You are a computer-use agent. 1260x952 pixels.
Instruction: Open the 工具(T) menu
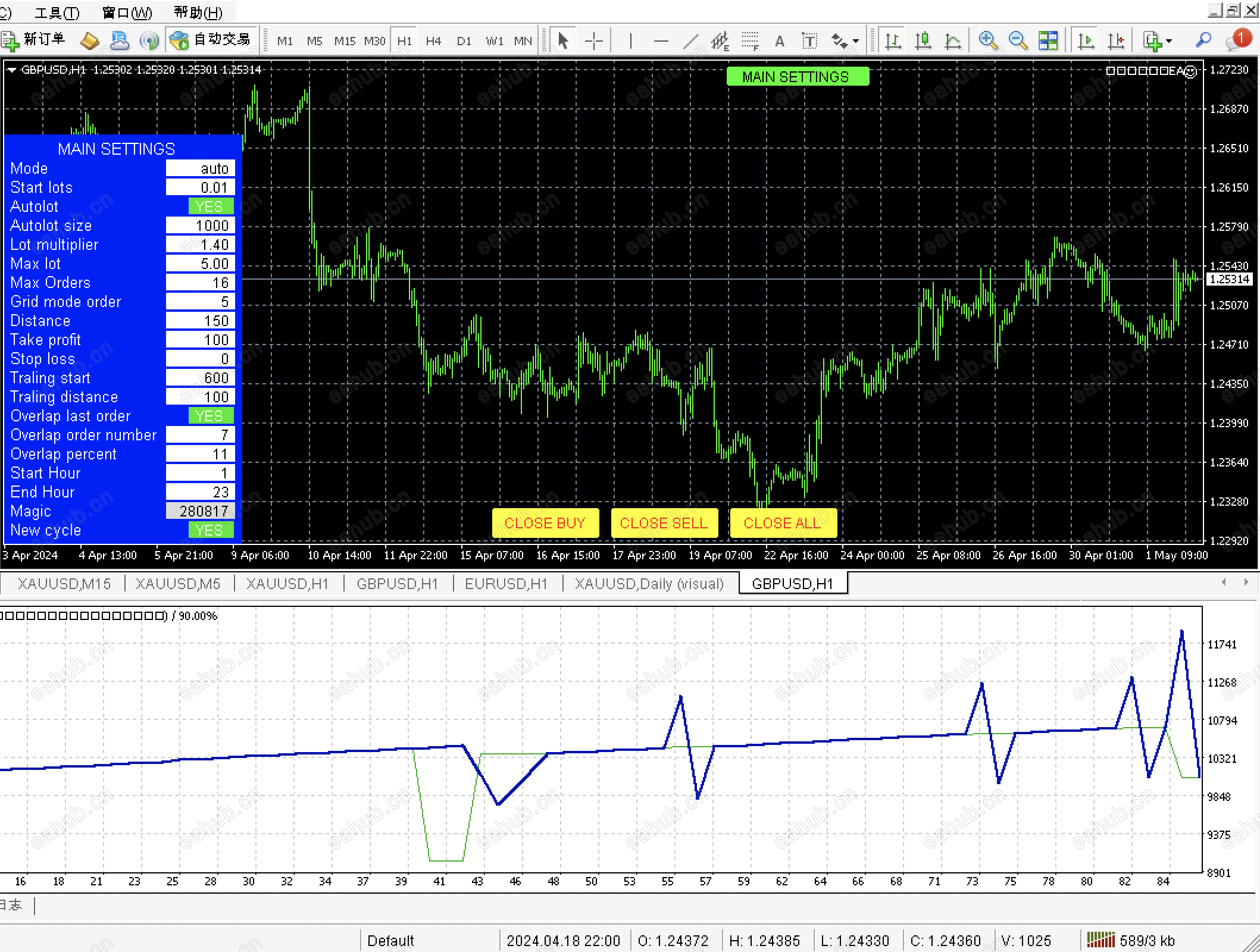tap(57, 12)
